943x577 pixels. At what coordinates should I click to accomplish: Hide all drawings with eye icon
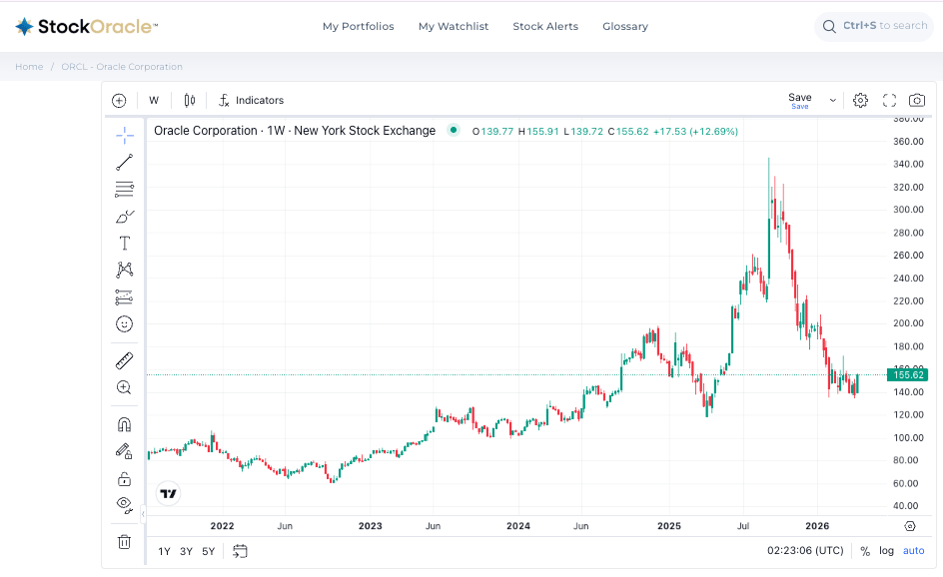point(124,504)
